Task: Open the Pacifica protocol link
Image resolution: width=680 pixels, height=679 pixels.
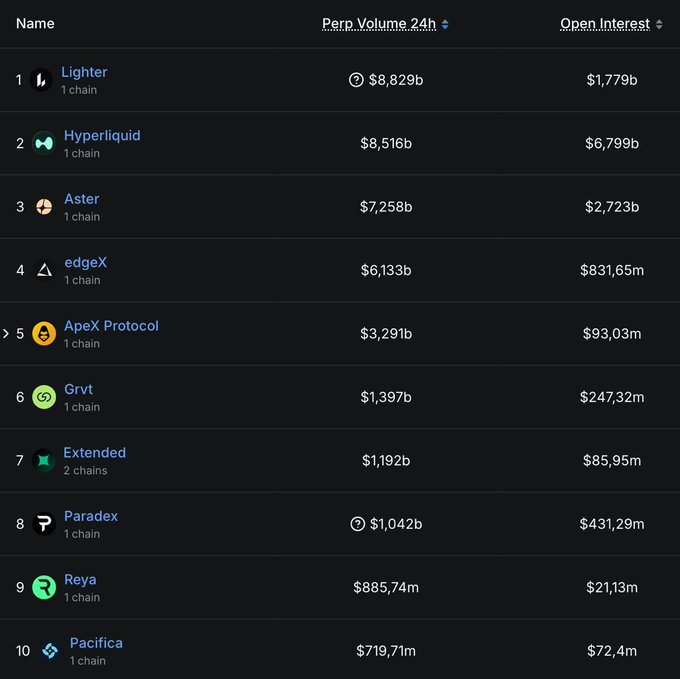Action: (96, 643)
